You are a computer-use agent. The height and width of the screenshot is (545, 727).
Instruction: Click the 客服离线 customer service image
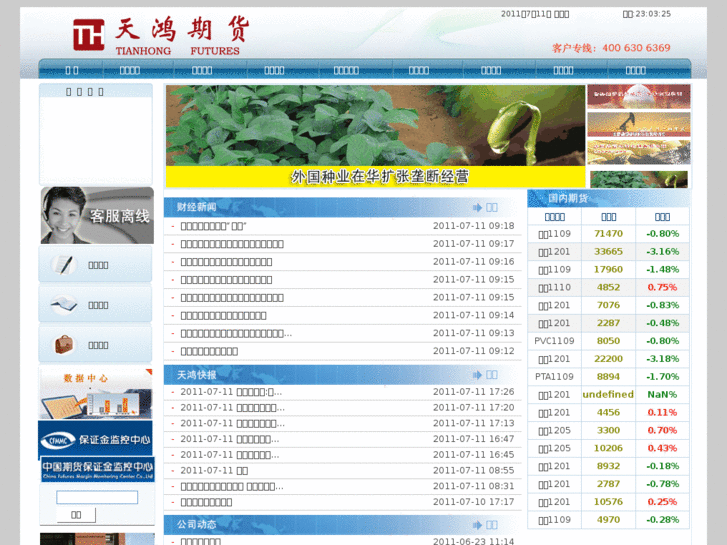pyautogui.click(x=97, y=215)
